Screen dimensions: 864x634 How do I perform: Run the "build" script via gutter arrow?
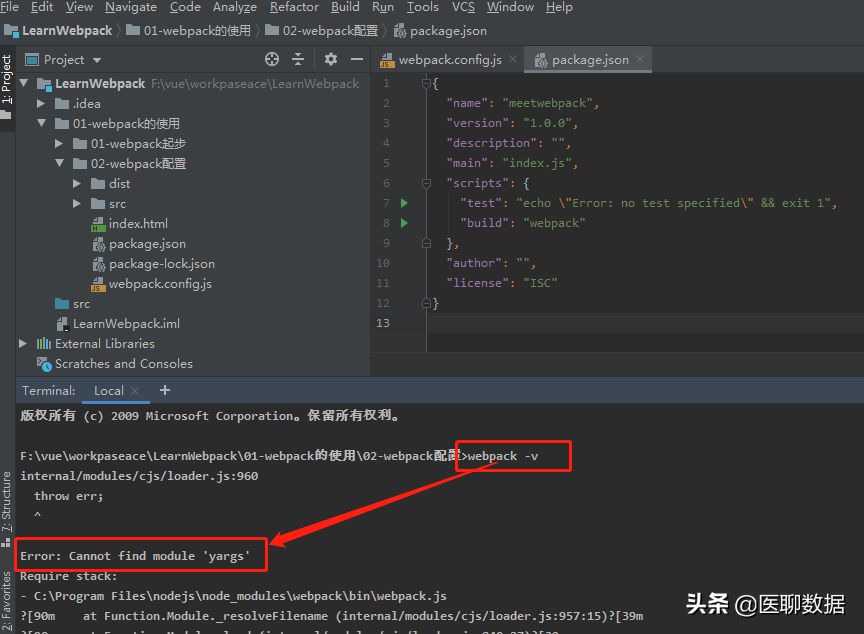click(404, 223)
